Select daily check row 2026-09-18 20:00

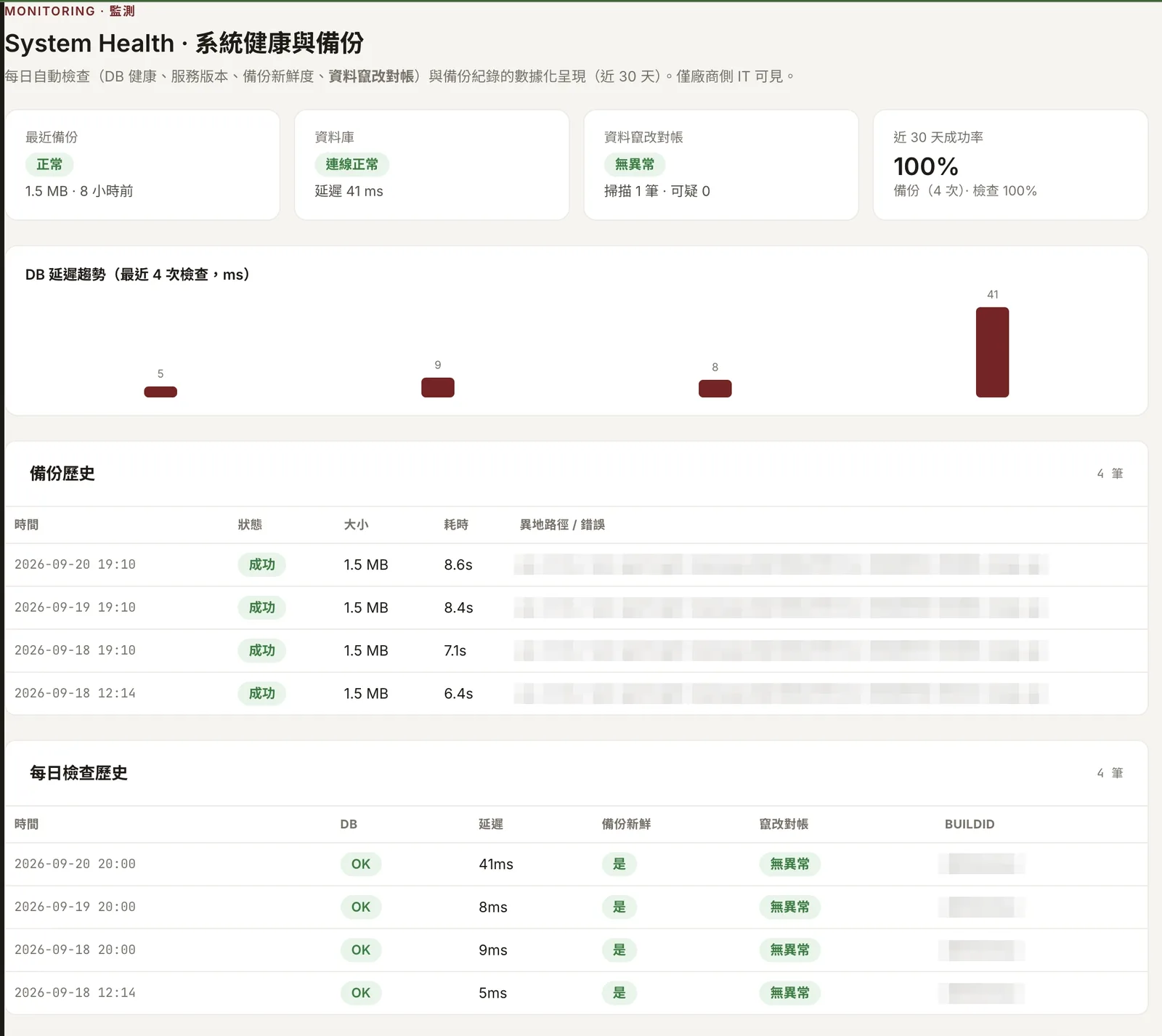tap(577, 950)
